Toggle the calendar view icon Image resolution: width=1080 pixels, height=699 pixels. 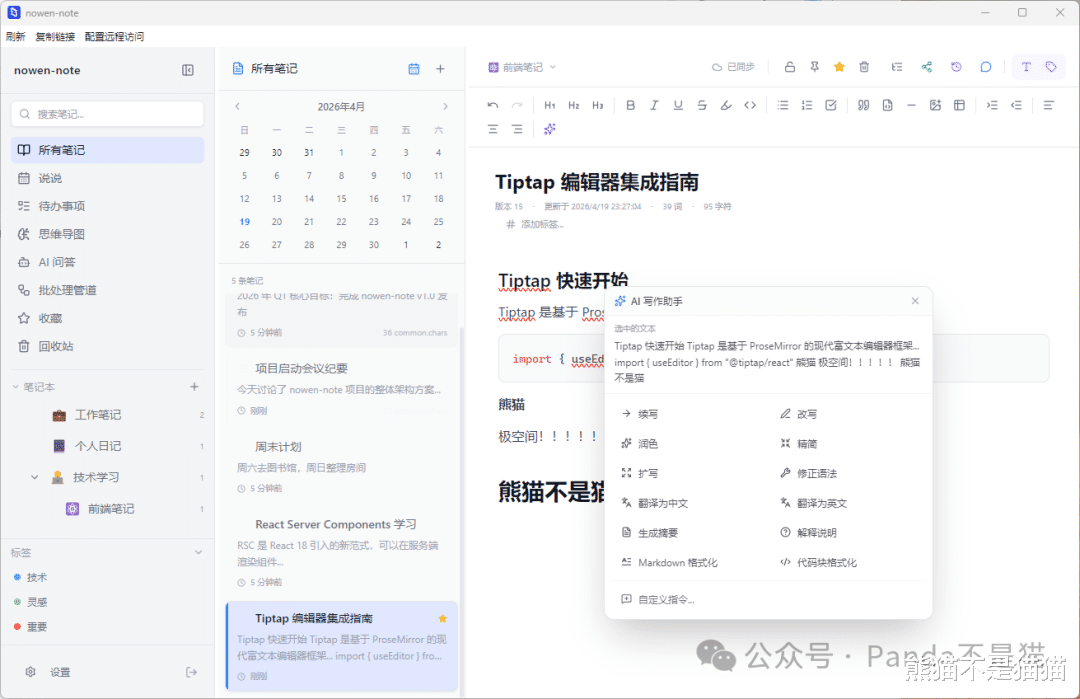coord(414,69)
